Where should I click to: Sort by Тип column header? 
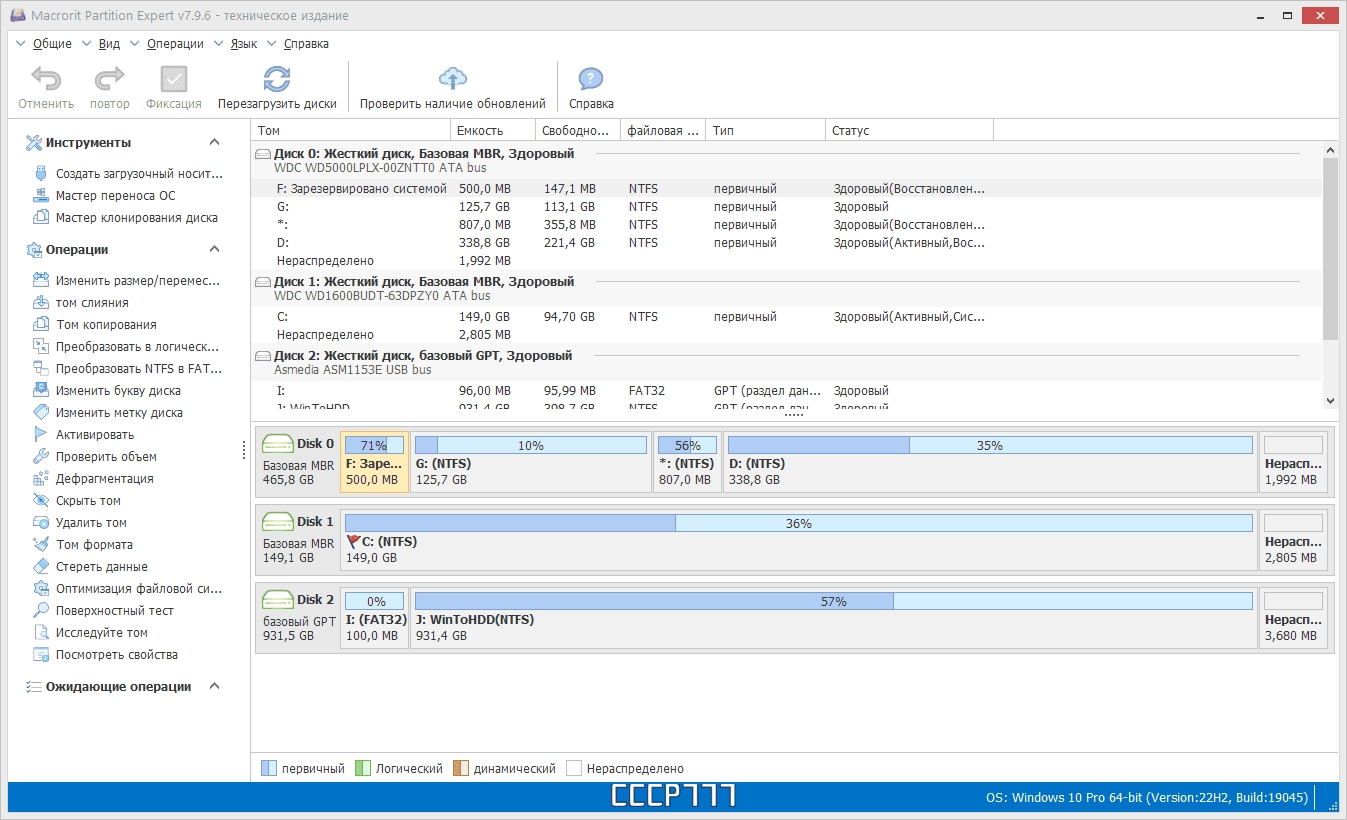click(765, 130)
